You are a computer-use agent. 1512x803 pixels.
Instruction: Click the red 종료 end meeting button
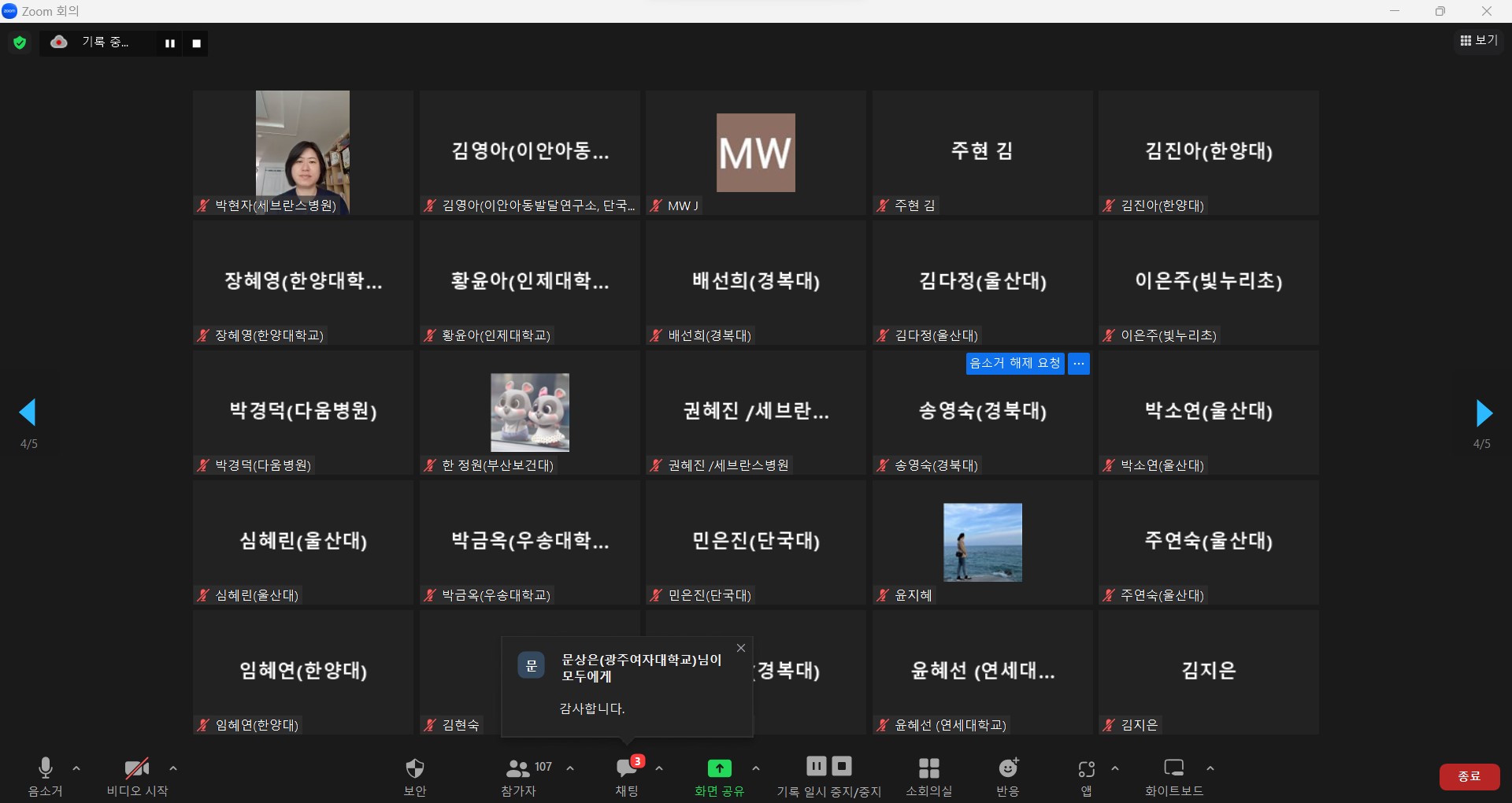coord(1469,776)
